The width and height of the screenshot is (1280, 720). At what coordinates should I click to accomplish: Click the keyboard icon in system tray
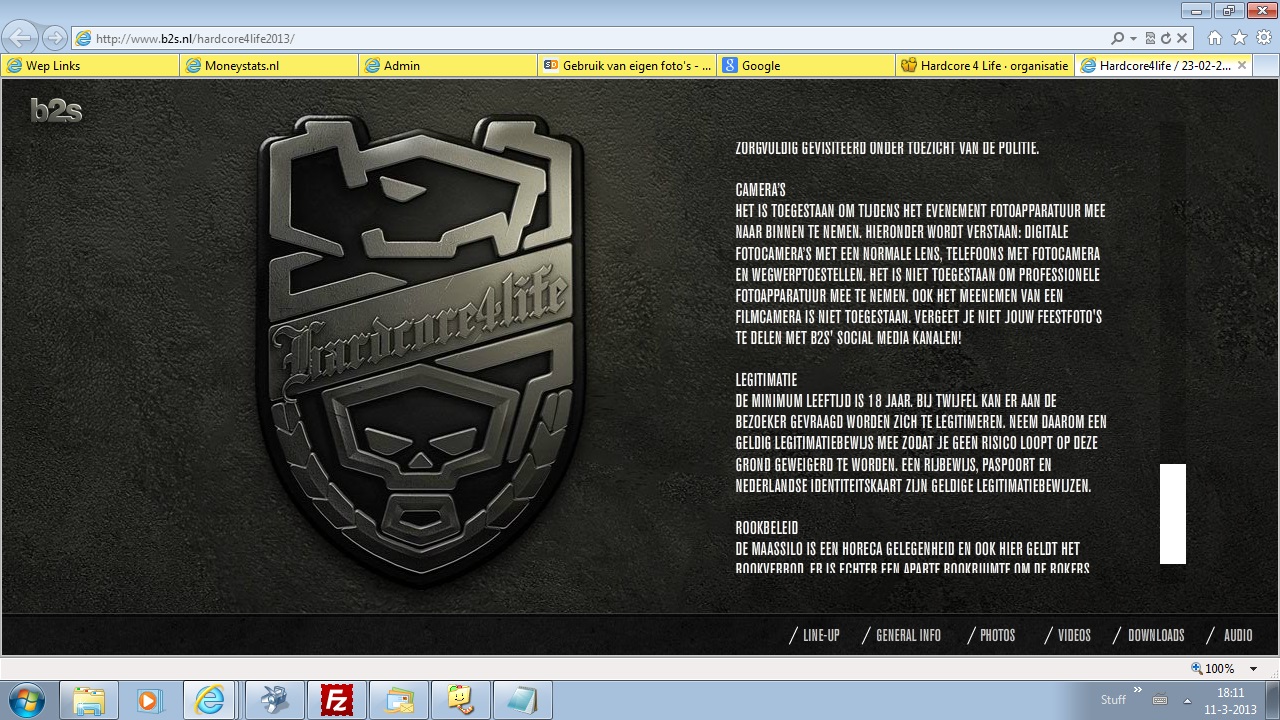(1160, 700)
